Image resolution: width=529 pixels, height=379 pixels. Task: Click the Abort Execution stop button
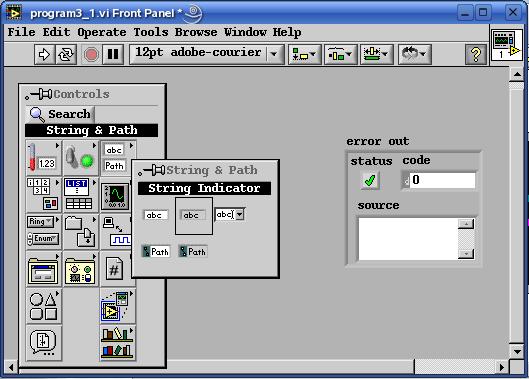[x=91, y=54]
